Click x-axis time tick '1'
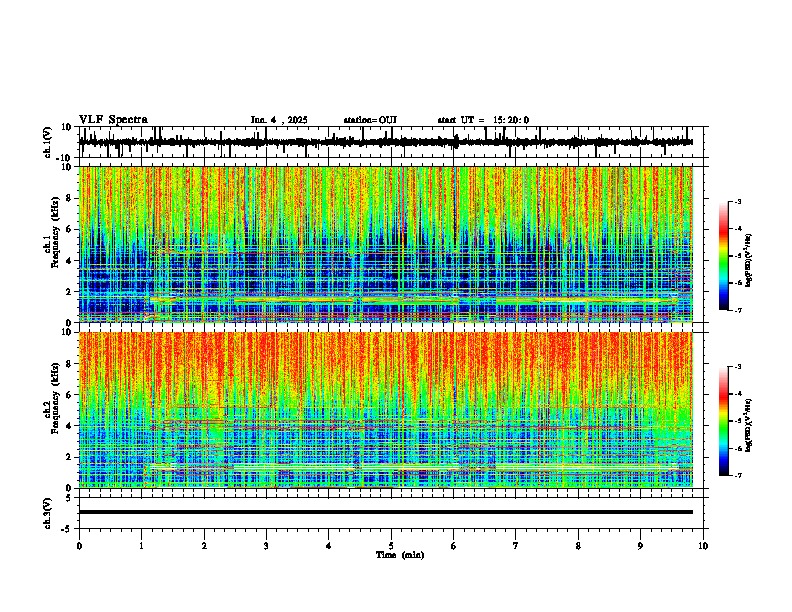792x612 pixels. click(141, 546)
